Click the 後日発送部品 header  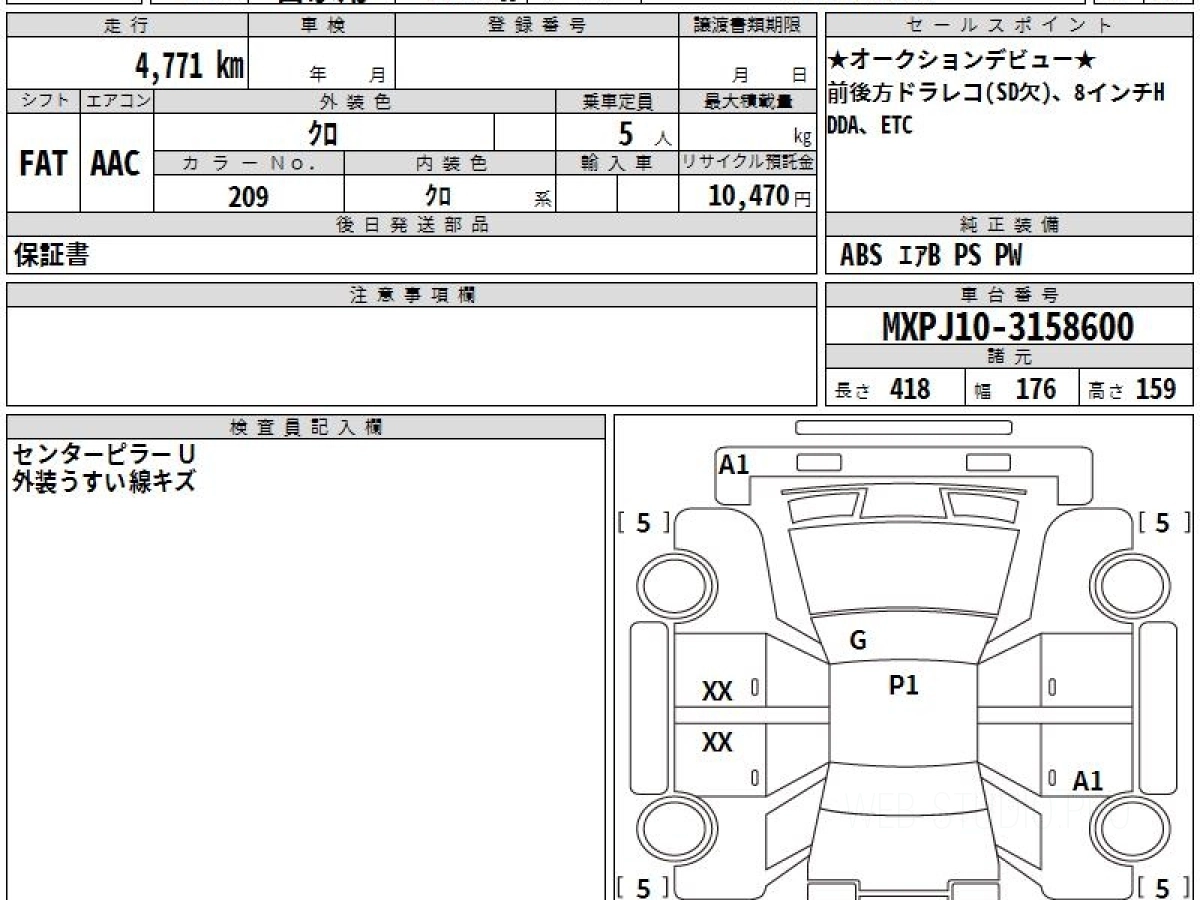(412, 225)
